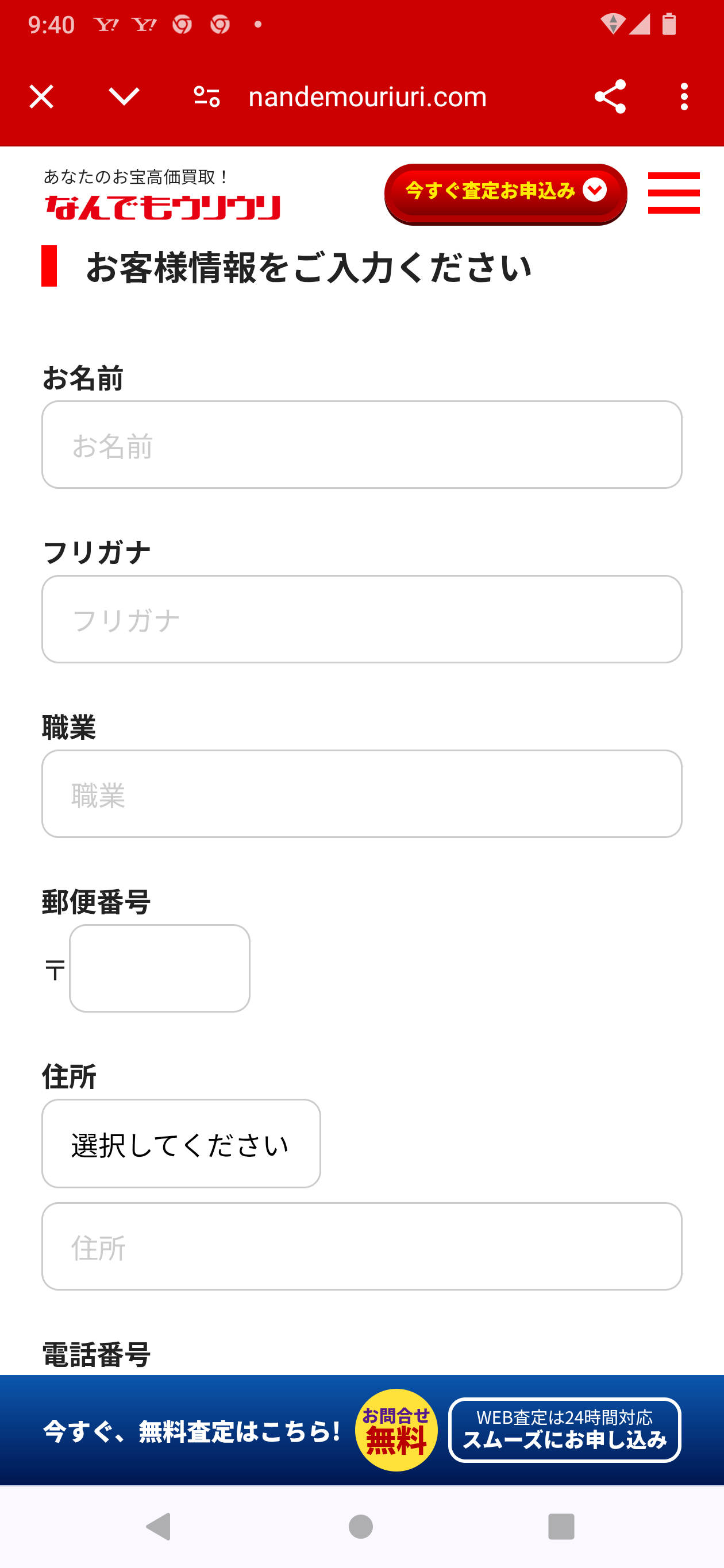Image resolution: width=724 pixels, height=1568 pixels.
Task: Tap 今すぐ、無料査定はこちら! banner text
Action: (192, 1431)
